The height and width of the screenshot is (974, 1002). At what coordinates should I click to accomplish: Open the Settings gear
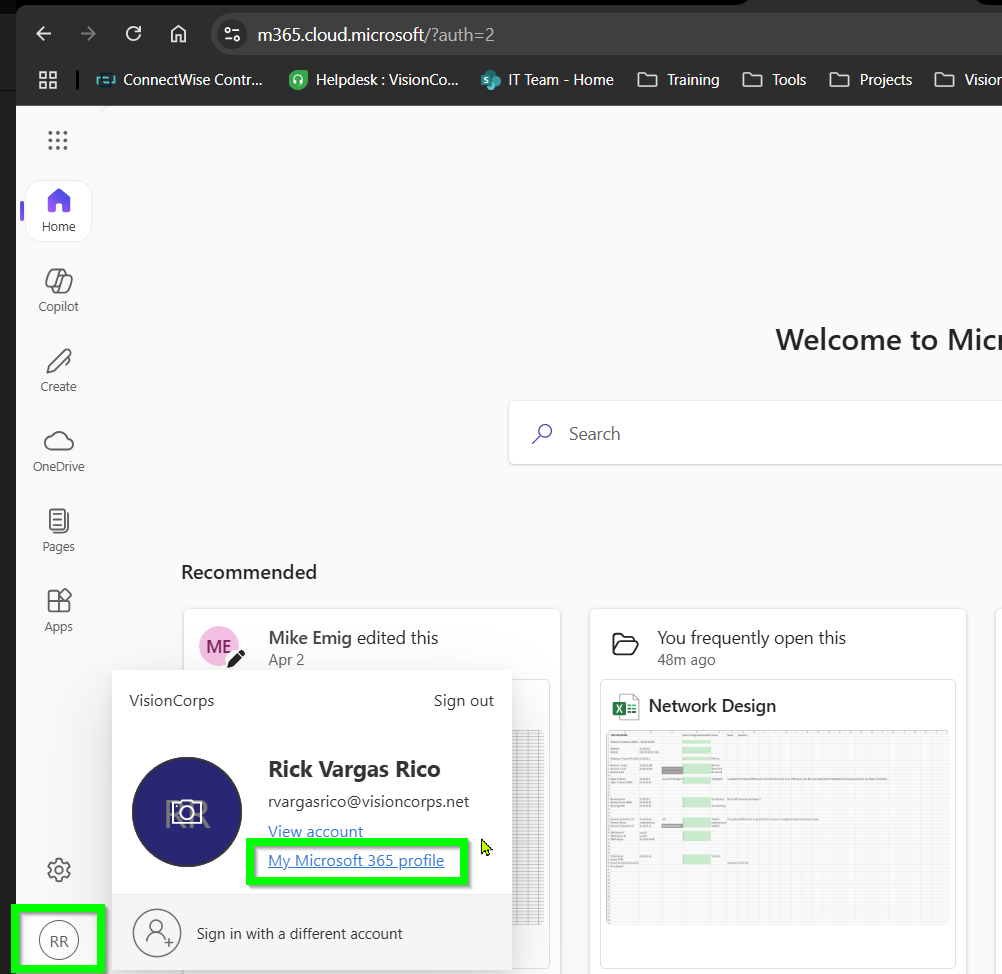tap(58, 870)
